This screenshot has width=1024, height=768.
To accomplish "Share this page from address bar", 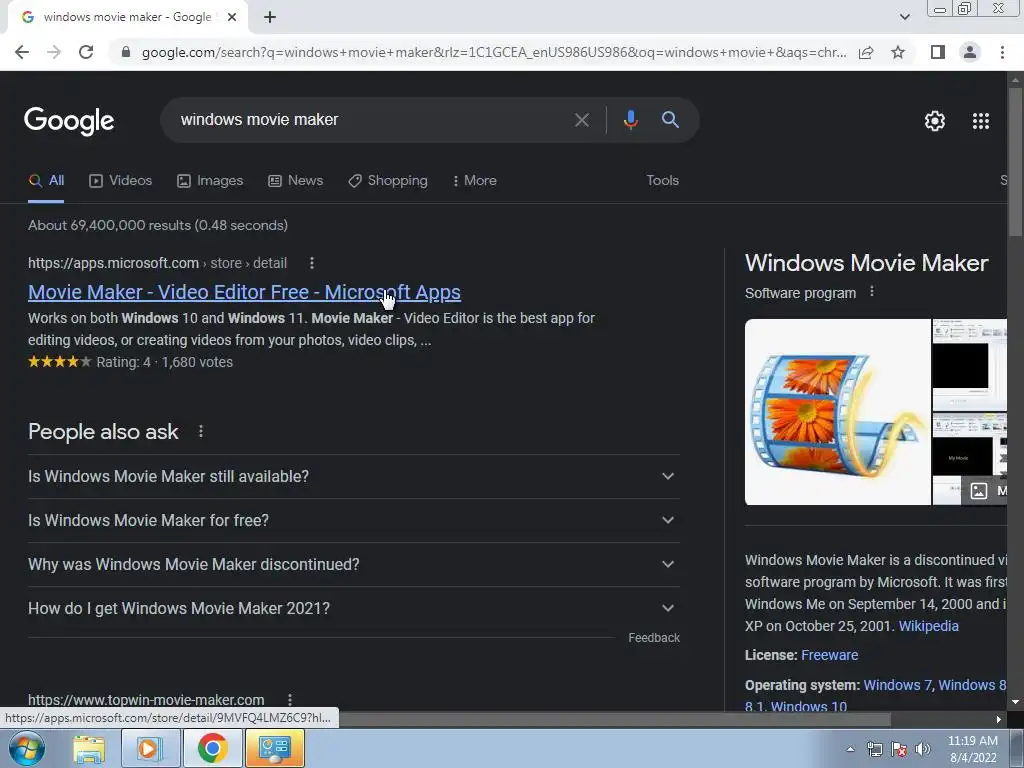I will point(866,52).
